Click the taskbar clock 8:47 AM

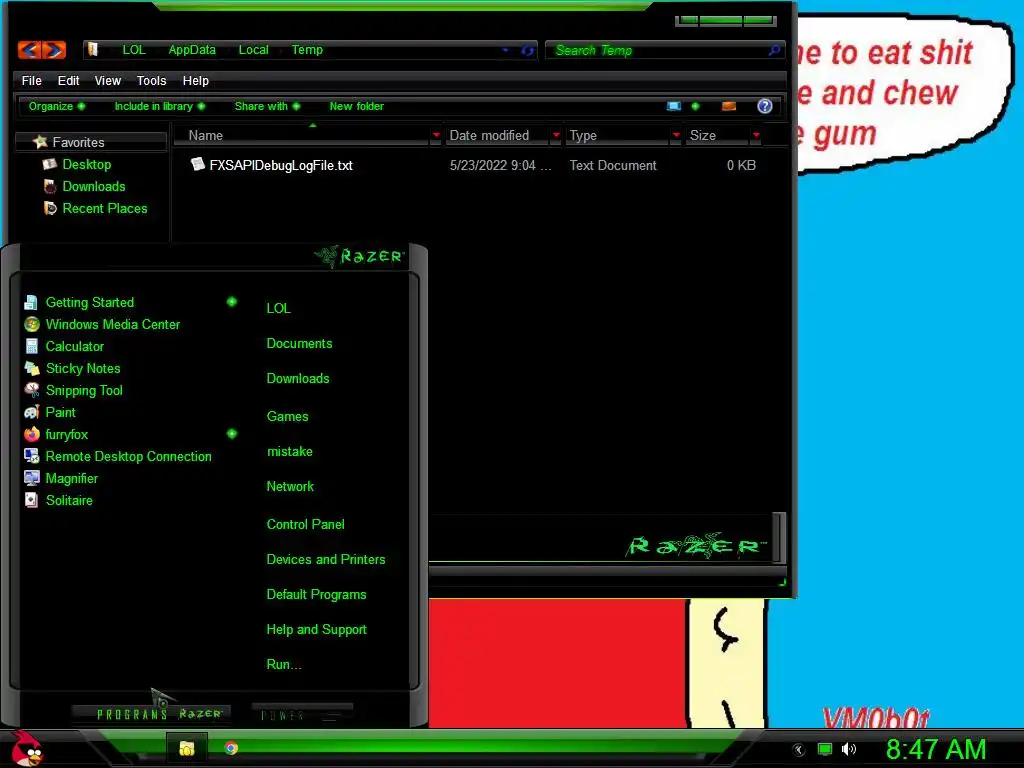tap(935, 749)
